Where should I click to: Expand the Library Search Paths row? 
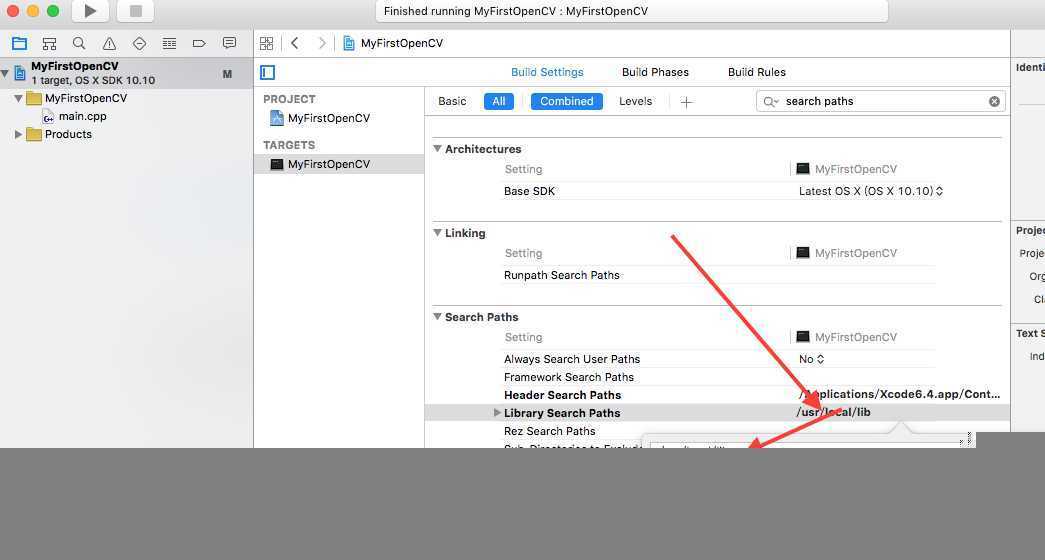[x=497, y=413]
